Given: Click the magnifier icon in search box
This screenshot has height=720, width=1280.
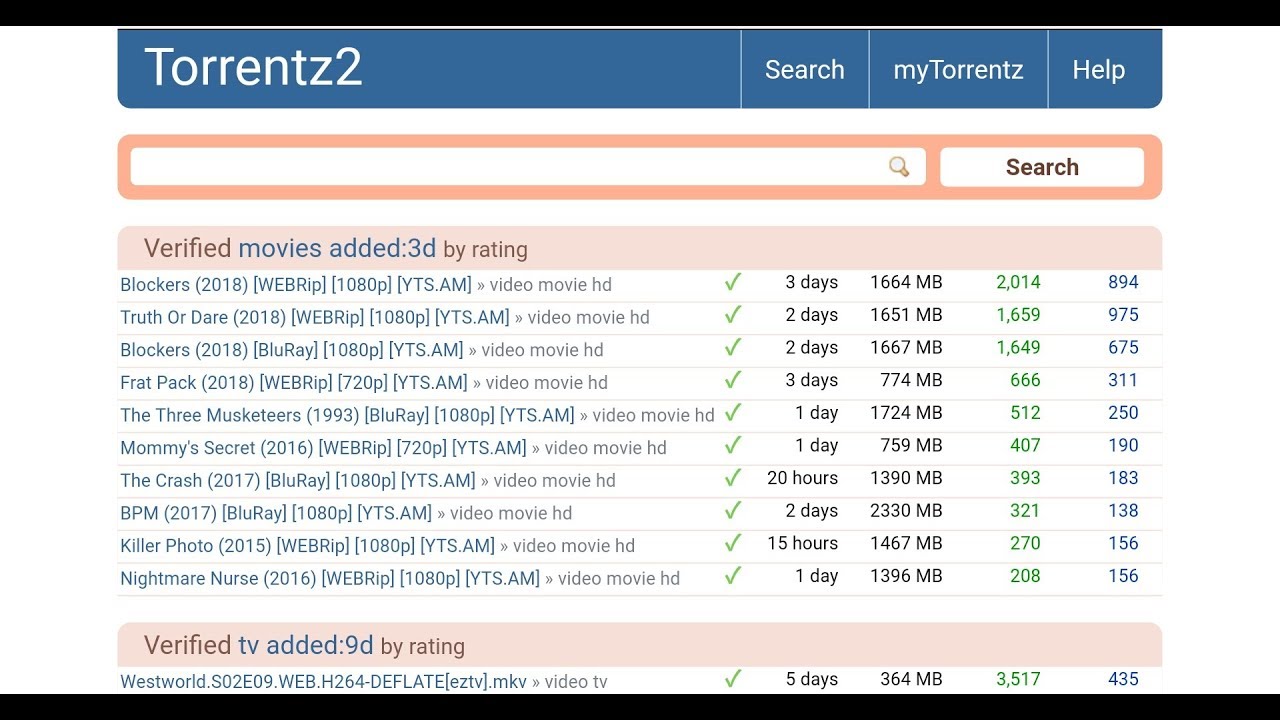Looking at the screenshot, I should tap(899, 167).
